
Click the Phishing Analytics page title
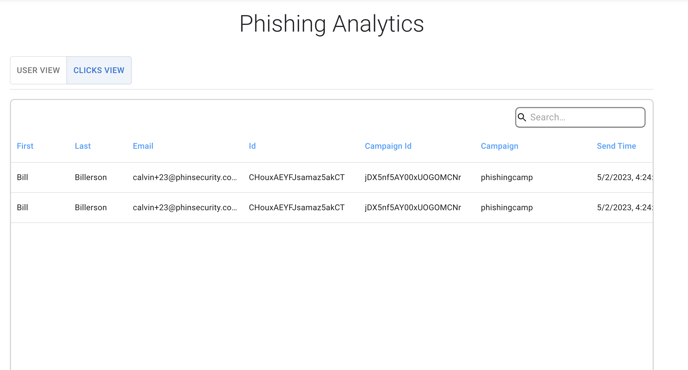[x=332, y=24]
